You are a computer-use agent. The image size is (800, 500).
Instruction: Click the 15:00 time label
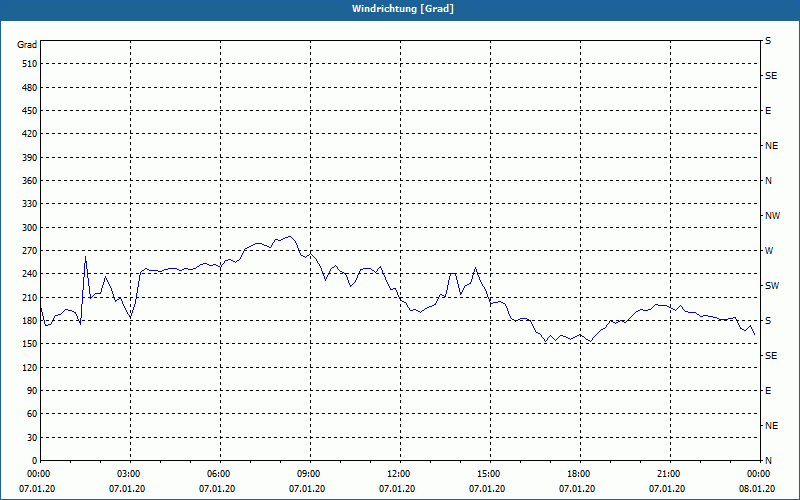[490, 474]
